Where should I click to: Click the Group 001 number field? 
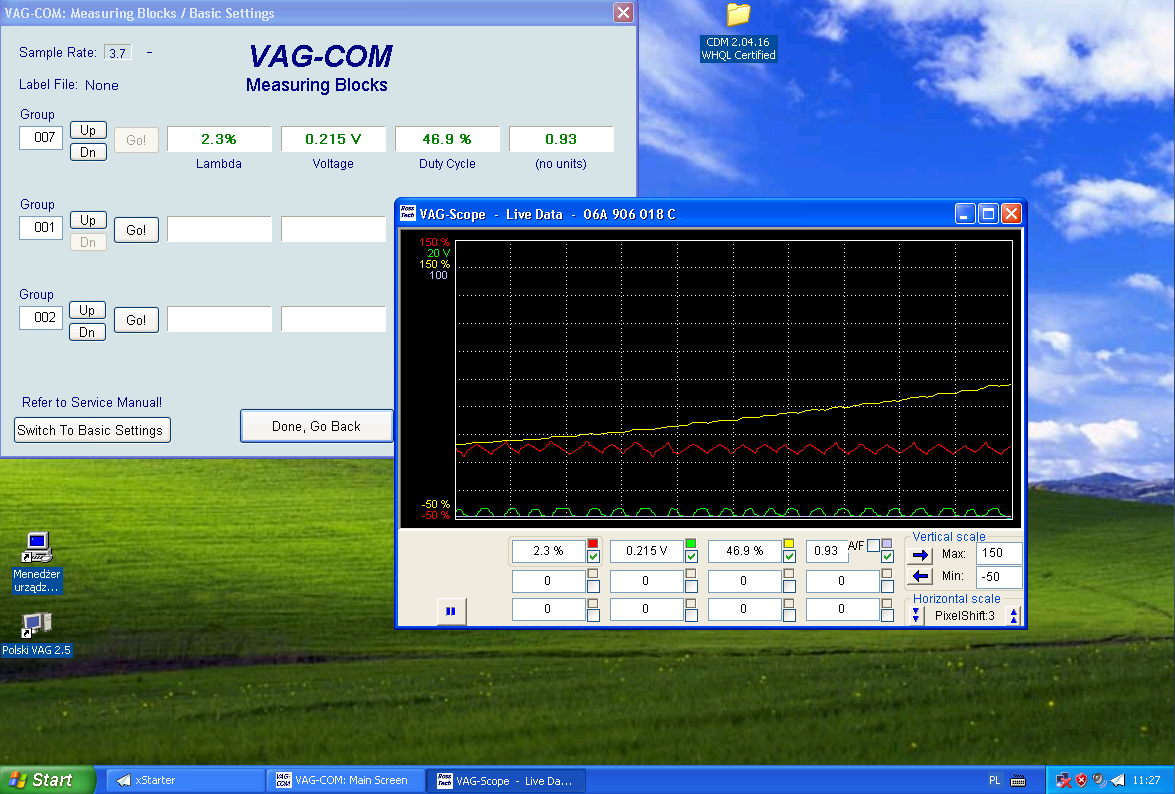point(41,228)
